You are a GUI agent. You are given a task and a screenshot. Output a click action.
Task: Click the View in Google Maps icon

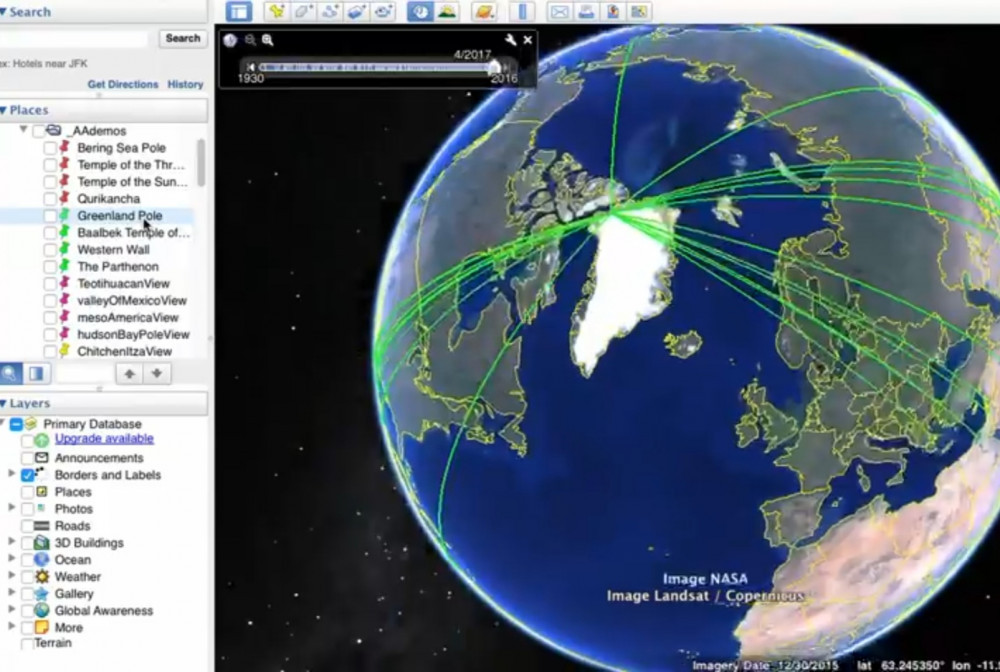point(638,11)
